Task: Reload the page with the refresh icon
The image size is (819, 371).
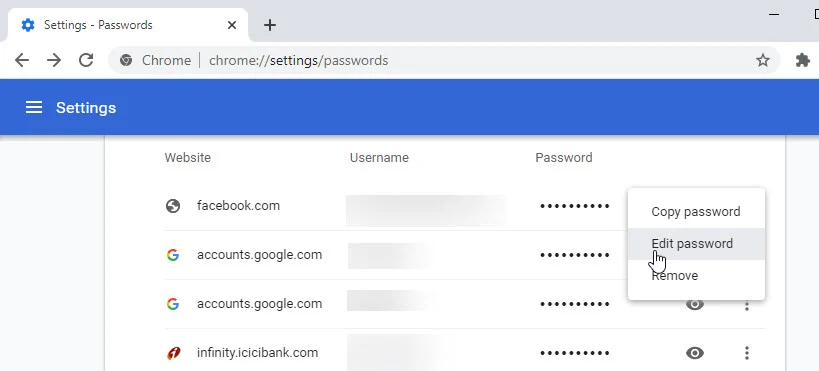Action: pos(86,61)
